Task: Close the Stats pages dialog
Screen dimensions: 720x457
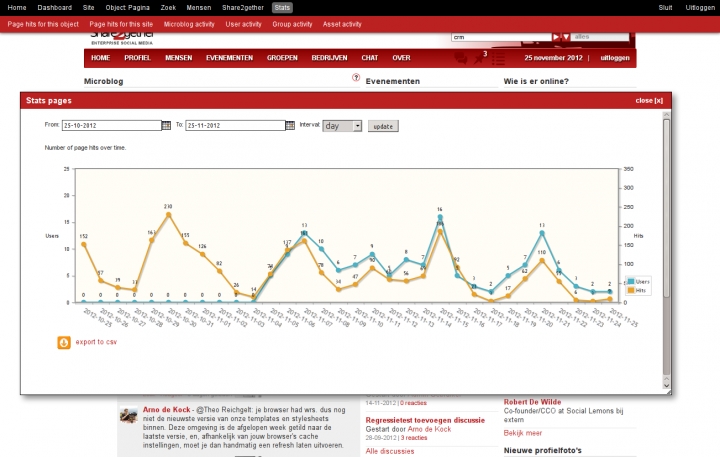Action: pos(648,101)
